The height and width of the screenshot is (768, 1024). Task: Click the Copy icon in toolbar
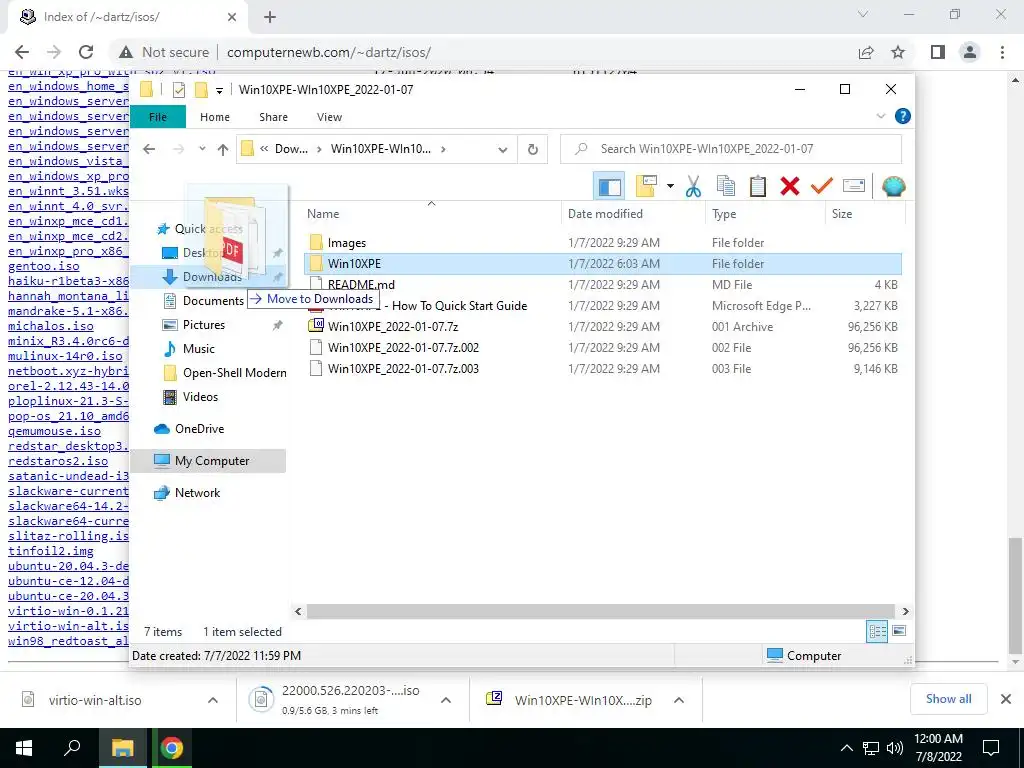point(726,187)
